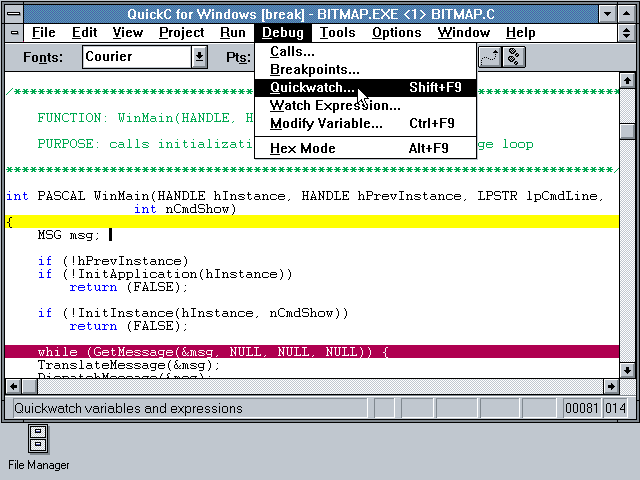
Task: Click the horizontal scrollbar thumb
Action: (x=29, y=386)
